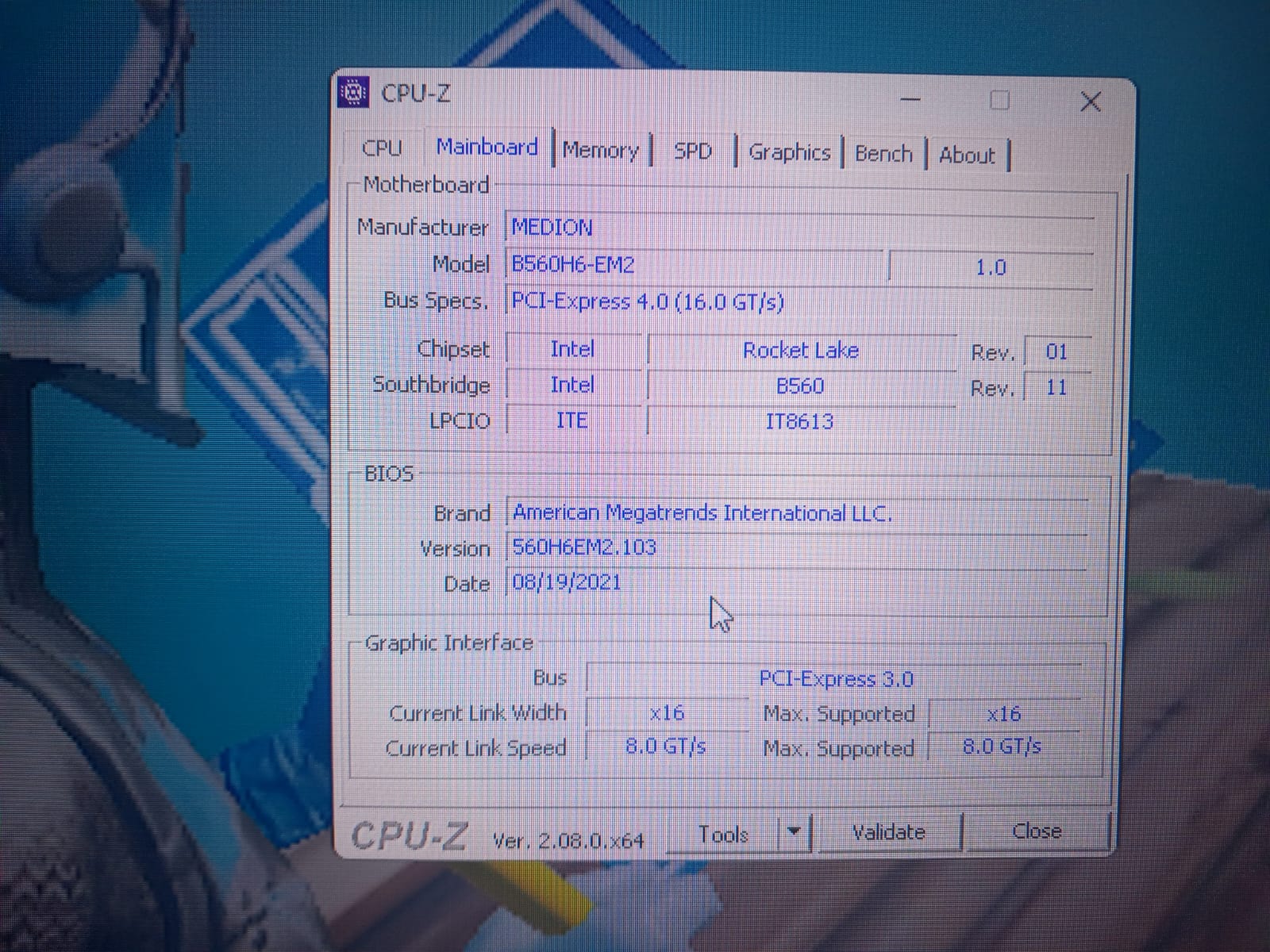The width and height of the screenshot is (1270, 952).
Task: Minimize the CPU-Z window
Action: point(911,99)
